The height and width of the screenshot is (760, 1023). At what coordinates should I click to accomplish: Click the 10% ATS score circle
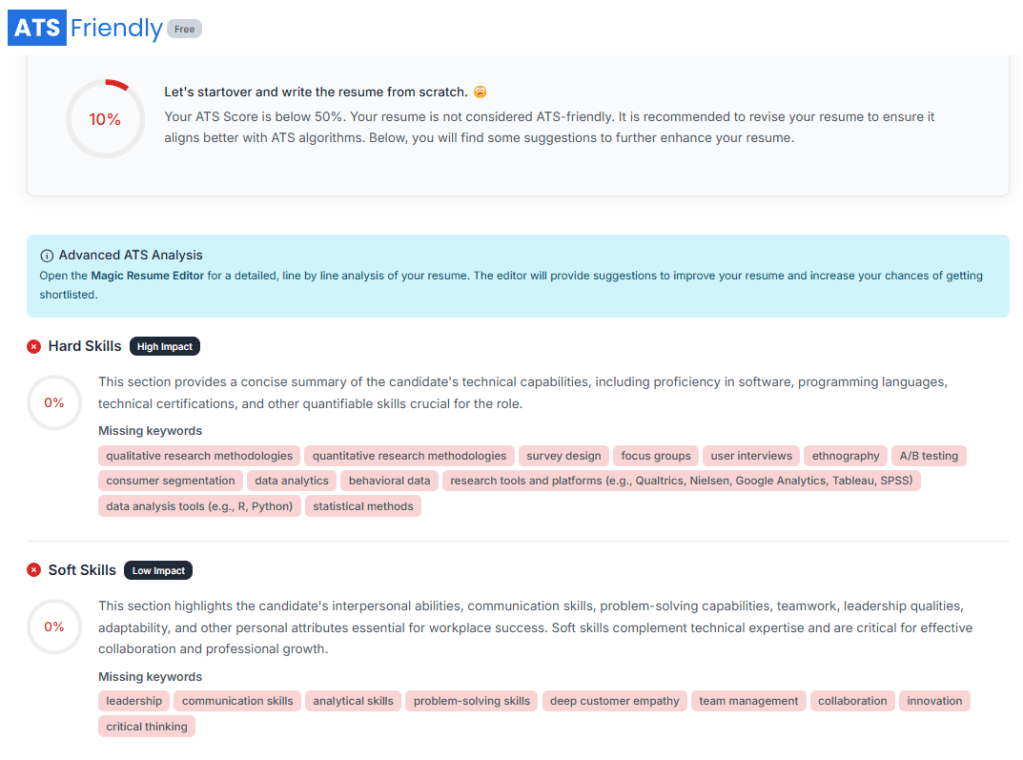click(105, 119)
